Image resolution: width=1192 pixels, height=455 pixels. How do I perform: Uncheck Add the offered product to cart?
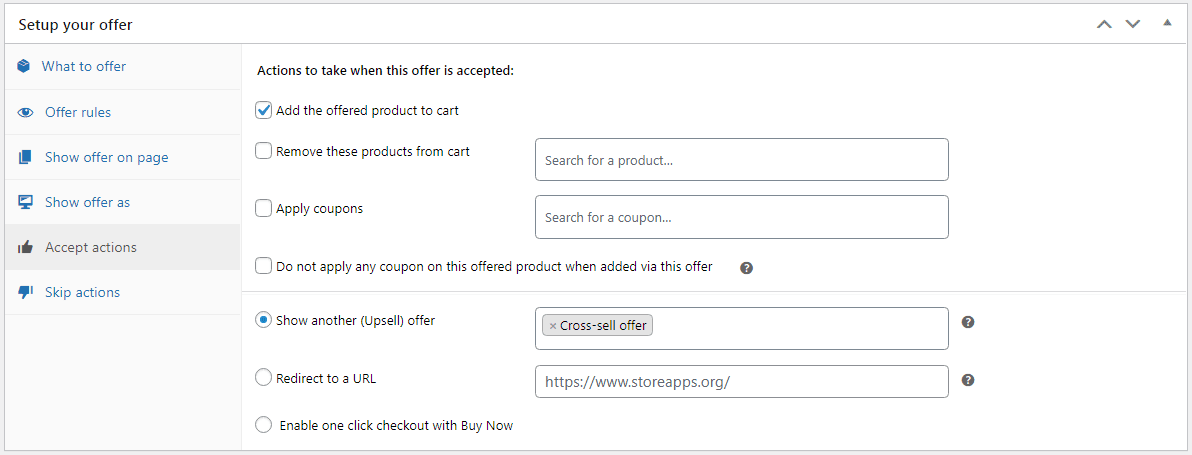[x=264, y=111]
